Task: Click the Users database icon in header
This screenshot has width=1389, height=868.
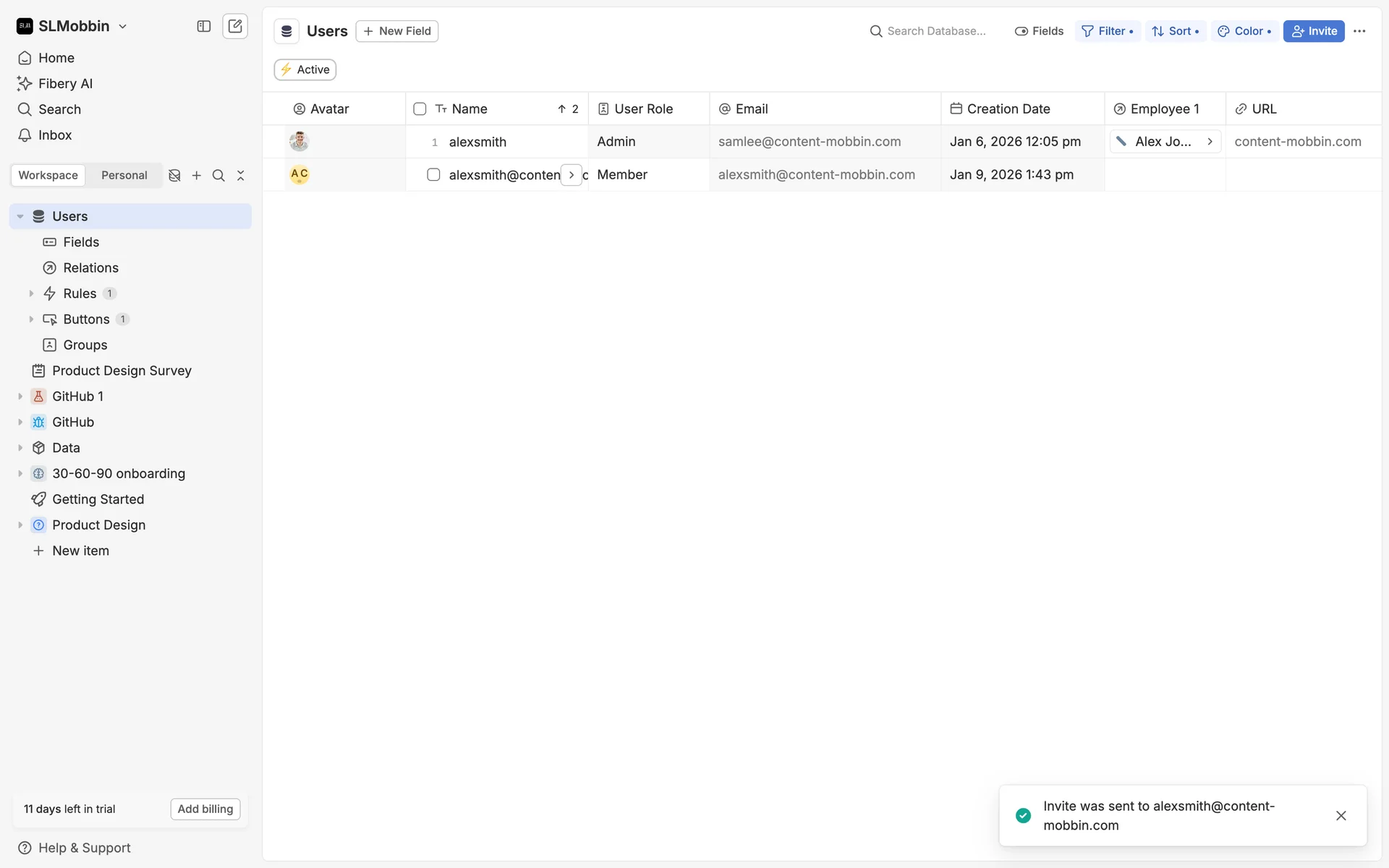Action: tap(286, 31)
